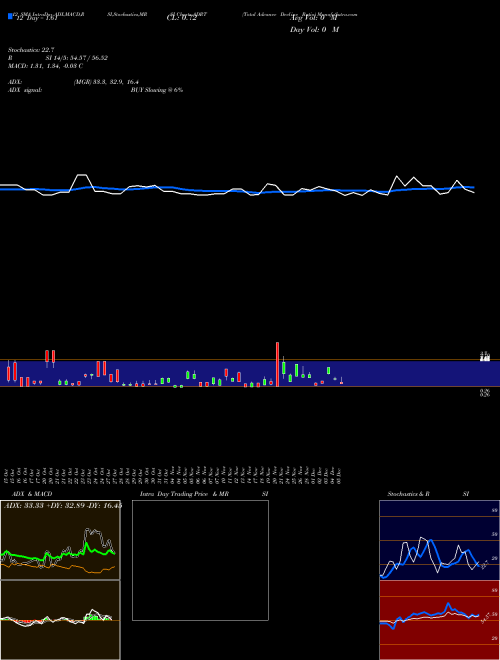
Task: Click the 'Stochastics & R' panel title
Action: [408, 494]
